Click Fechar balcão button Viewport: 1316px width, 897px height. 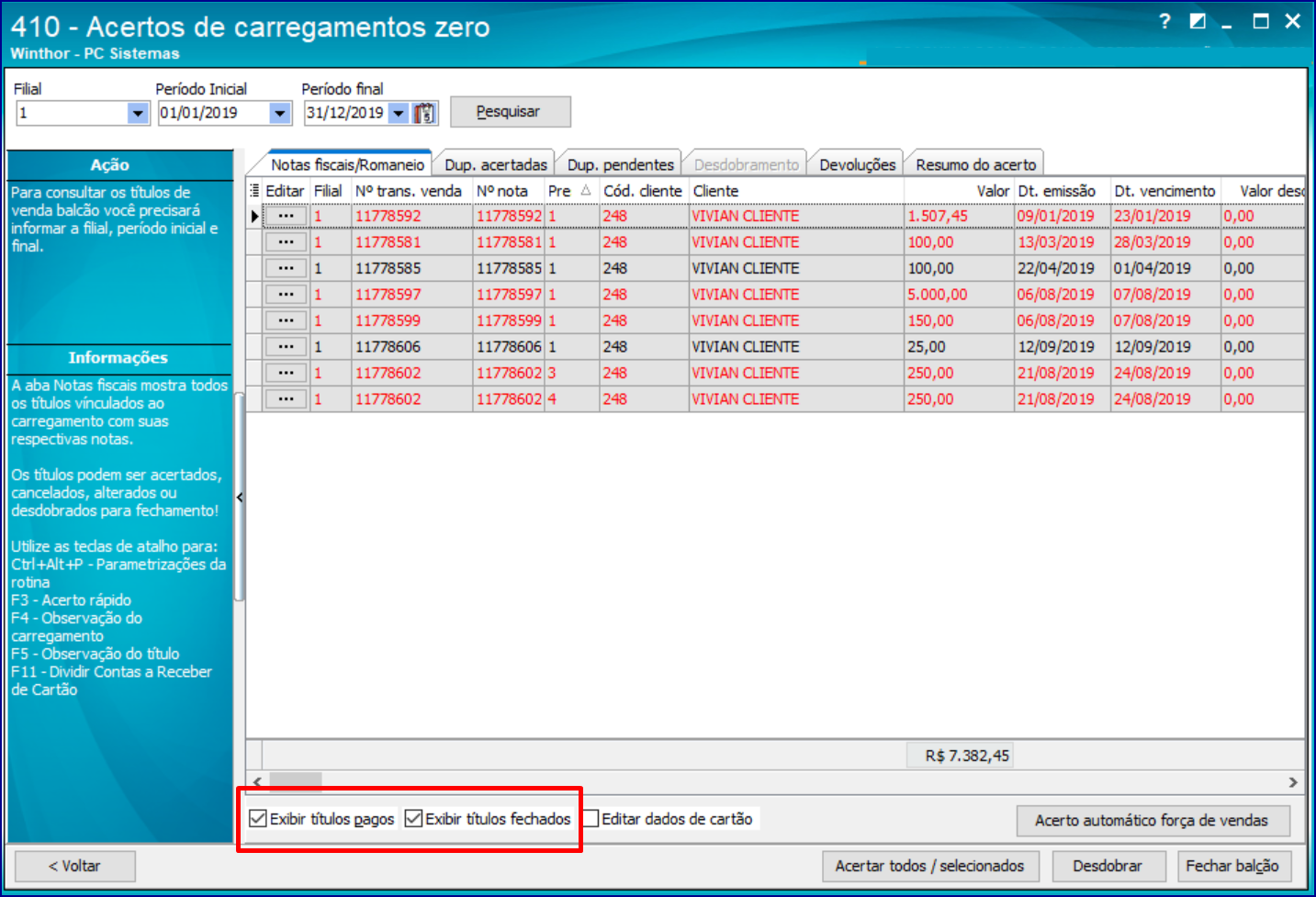(x=1232, y=866)
